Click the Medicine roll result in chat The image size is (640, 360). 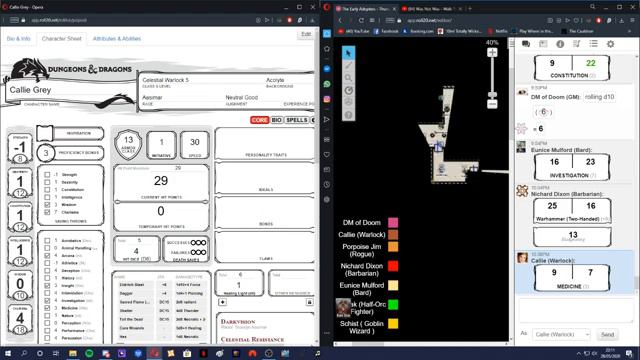point(572,278)
